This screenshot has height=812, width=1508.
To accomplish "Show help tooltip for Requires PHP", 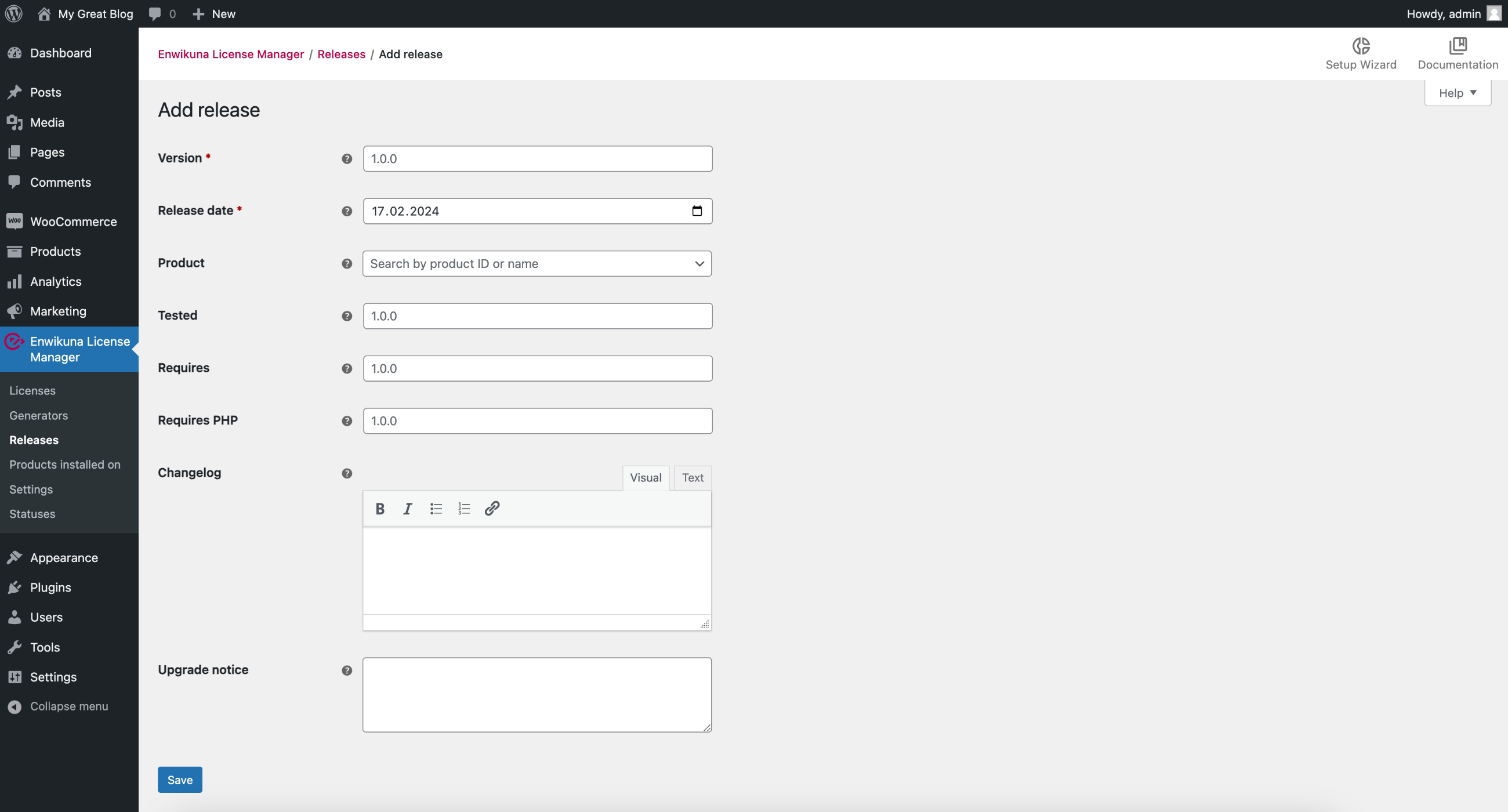I will click(x=347, y=421).
